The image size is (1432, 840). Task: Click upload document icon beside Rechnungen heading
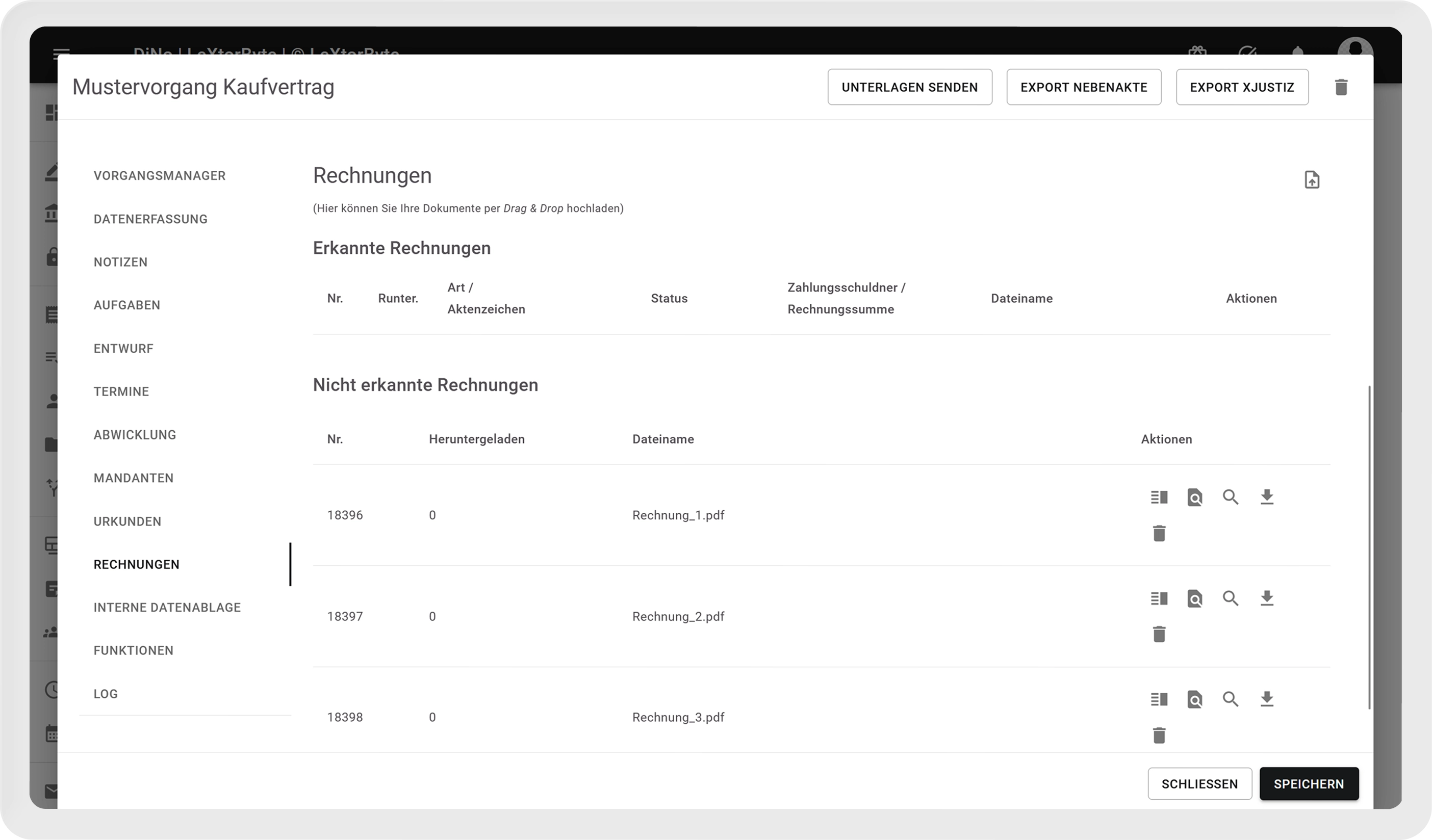click(x=1312, y=180)
